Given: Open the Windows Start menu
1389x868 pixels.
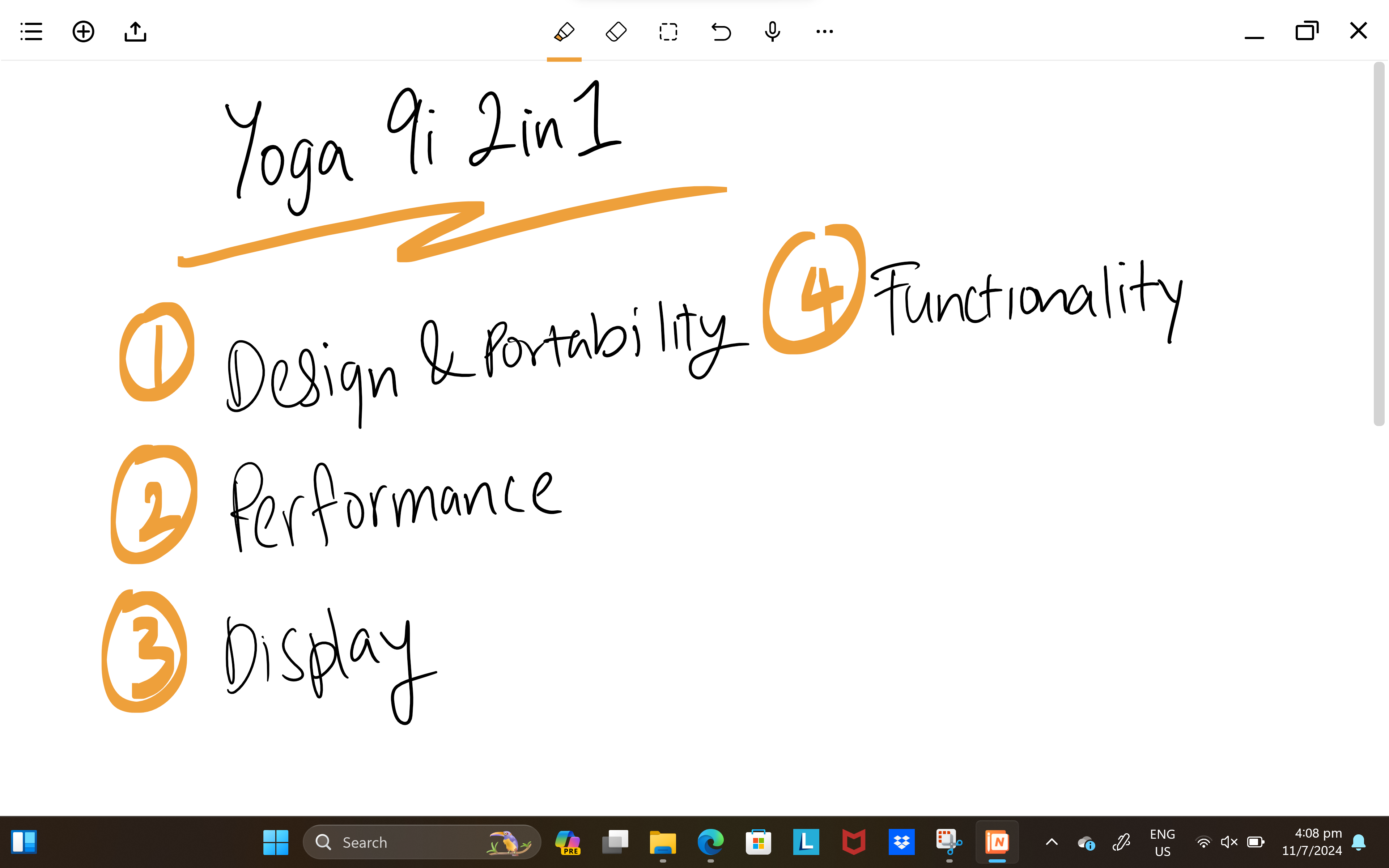Looking at the screenshot, I should tap(276, 842).
